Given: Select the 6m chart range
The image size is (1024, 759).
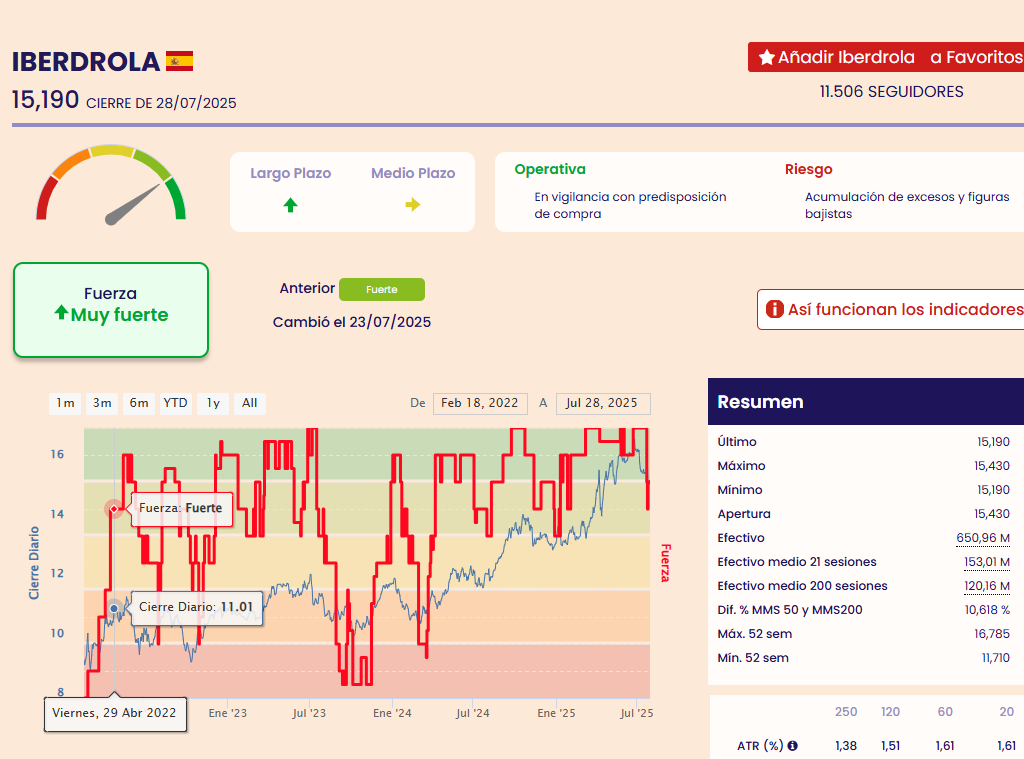Looking at the screenshot, I should (x=138, y=403).
